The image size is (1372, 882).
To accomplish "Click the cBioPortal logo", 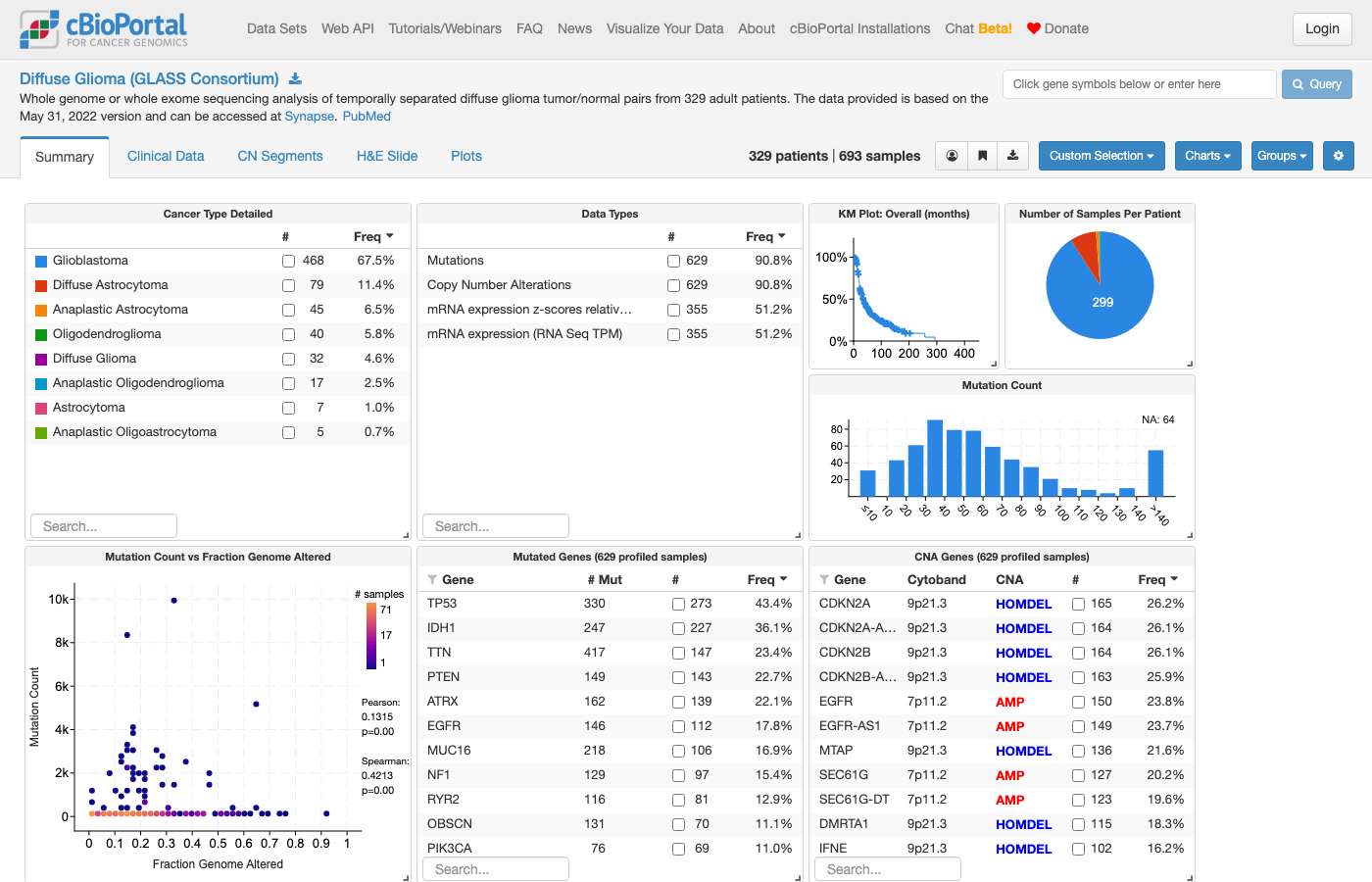I will (104, 29).
